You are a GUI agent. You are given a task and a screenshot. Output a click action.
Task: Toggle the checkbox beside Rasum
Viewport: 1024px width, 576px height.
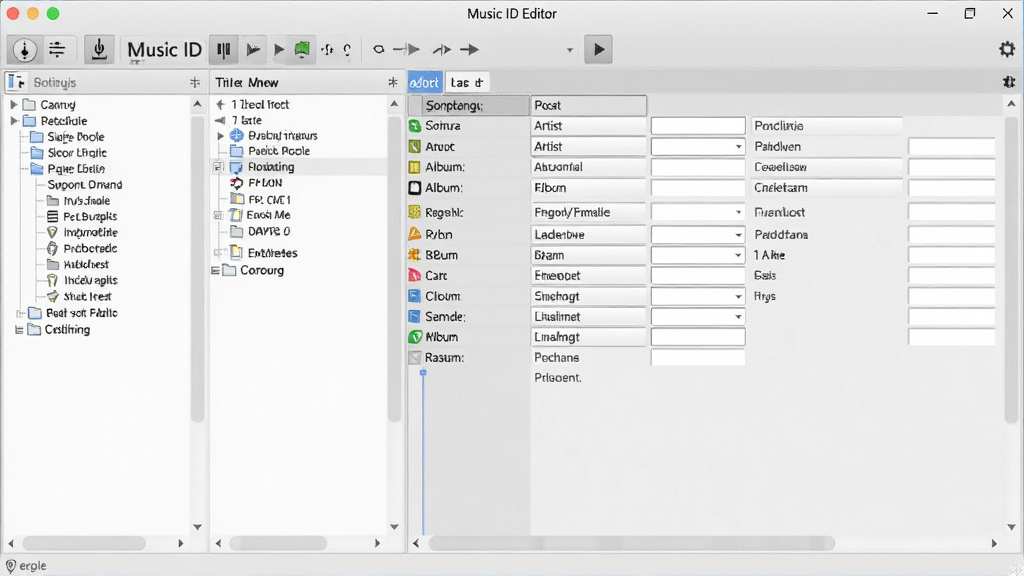415,358
